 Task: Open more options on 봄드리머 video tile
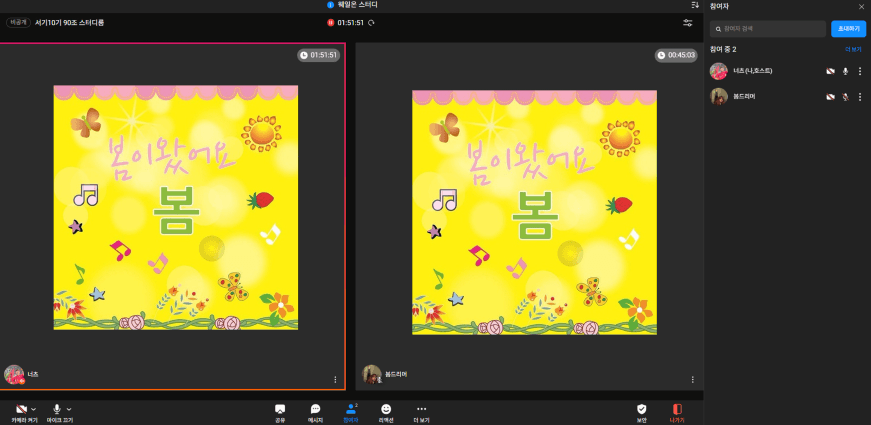693,379
